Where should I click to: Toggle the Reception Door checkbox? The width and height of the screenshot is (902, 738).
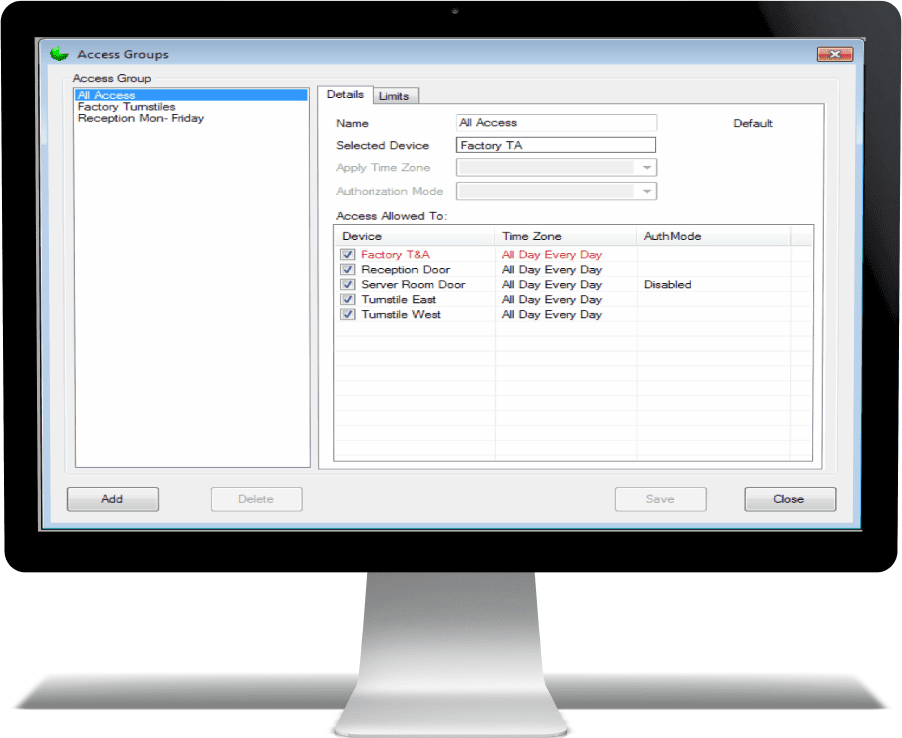348,270
